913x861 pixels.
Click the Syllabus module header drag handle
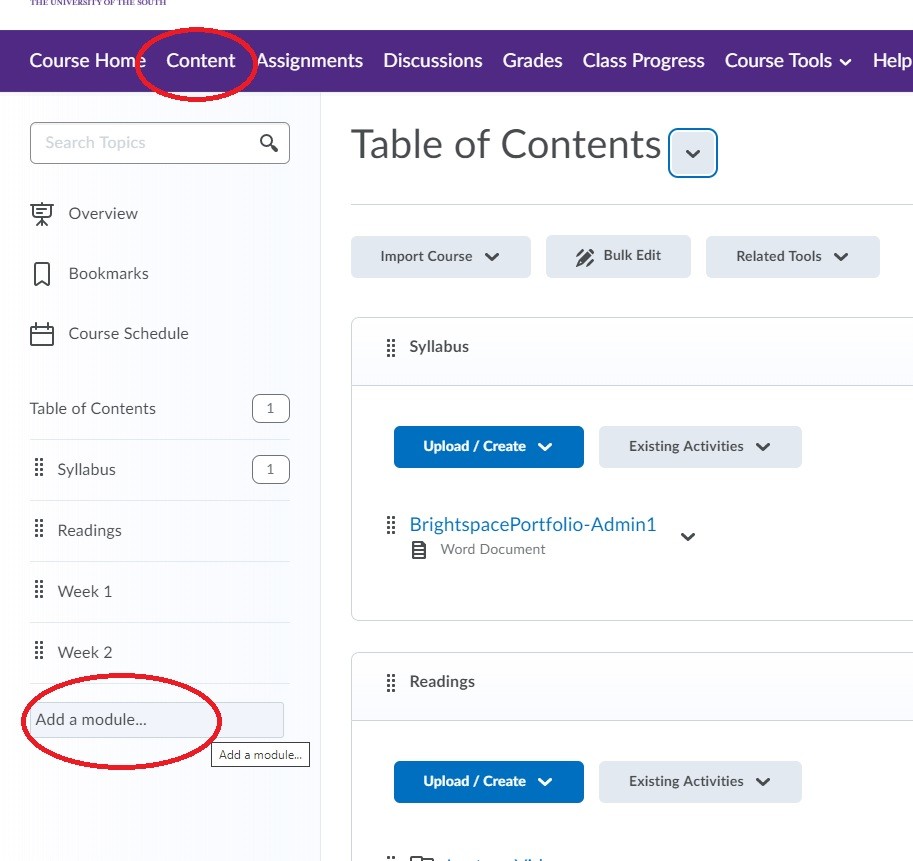pos(391,348)
